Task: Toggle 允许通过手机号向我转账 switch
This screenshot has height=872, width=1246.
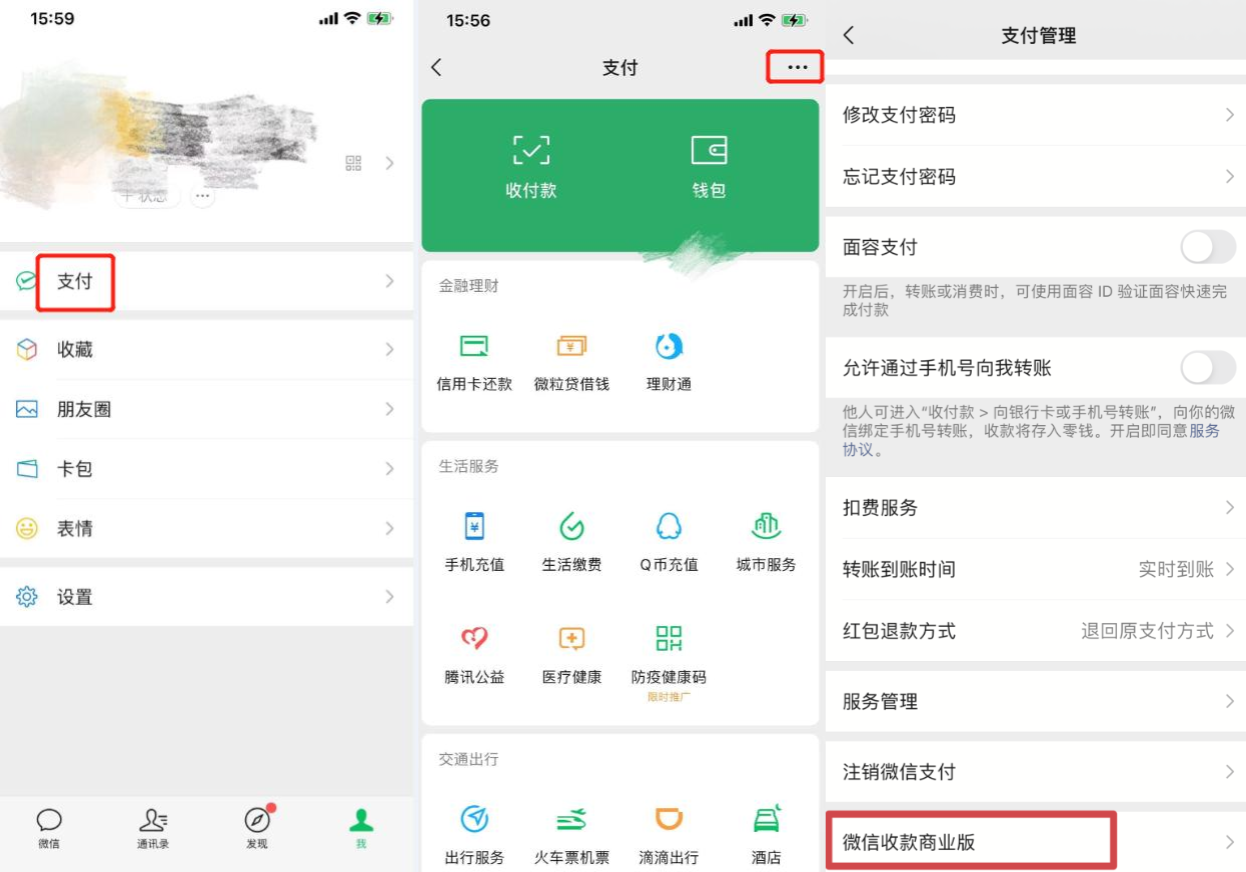Action: click(x=1208, y=368)
